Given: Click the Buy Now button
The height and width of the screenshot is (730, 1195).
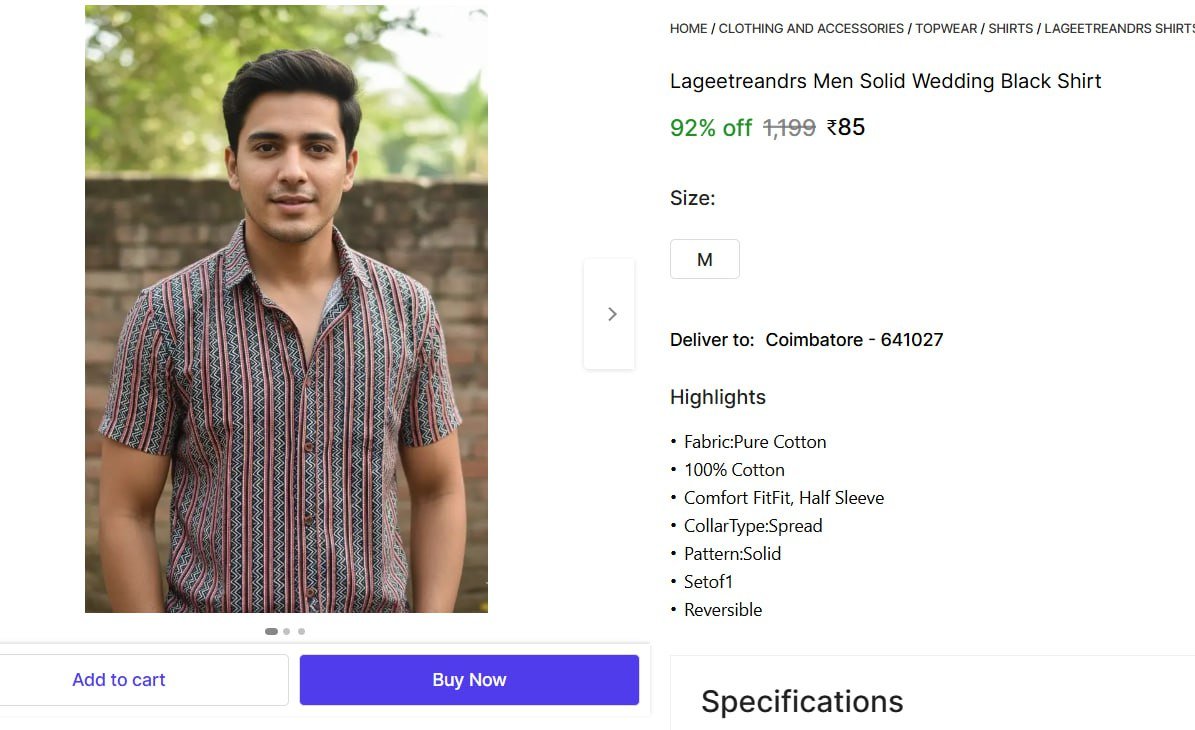Looking at the screenshot, I should tap(468, 679).
